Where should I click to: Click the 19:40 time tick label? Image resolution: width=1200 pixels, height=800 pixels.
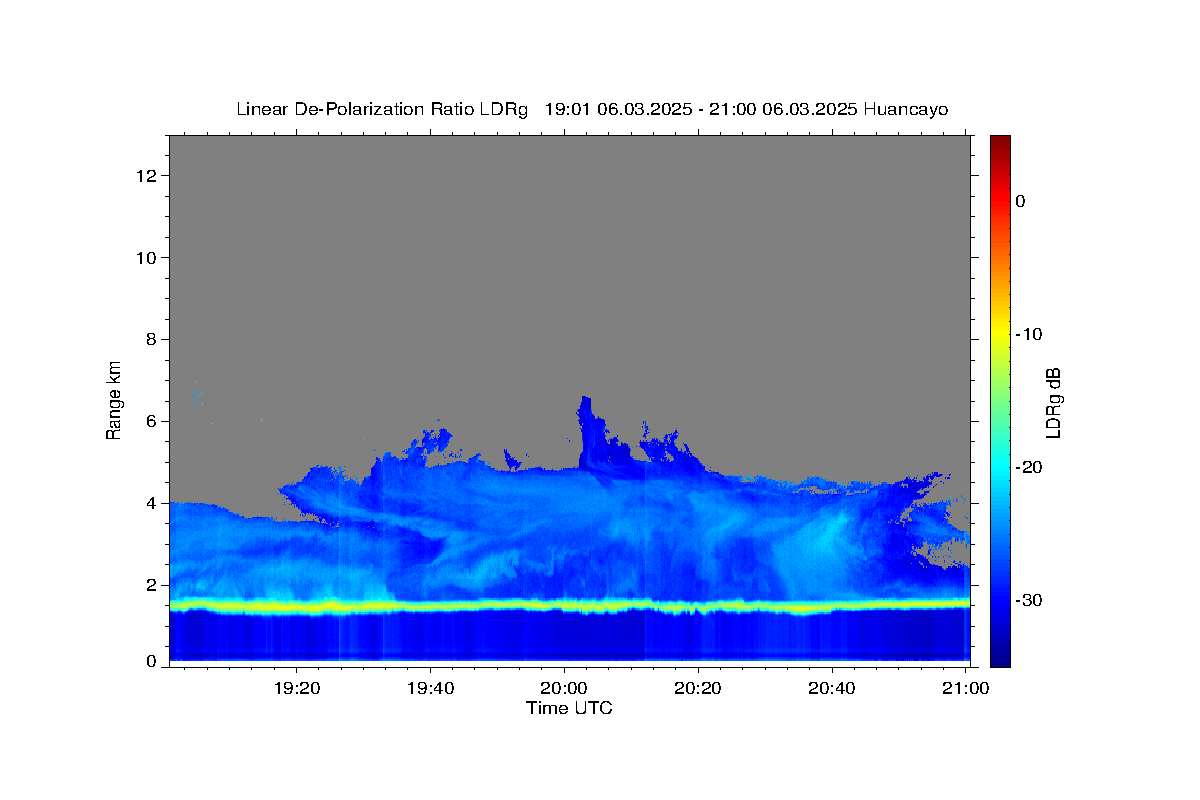[430, 688]
